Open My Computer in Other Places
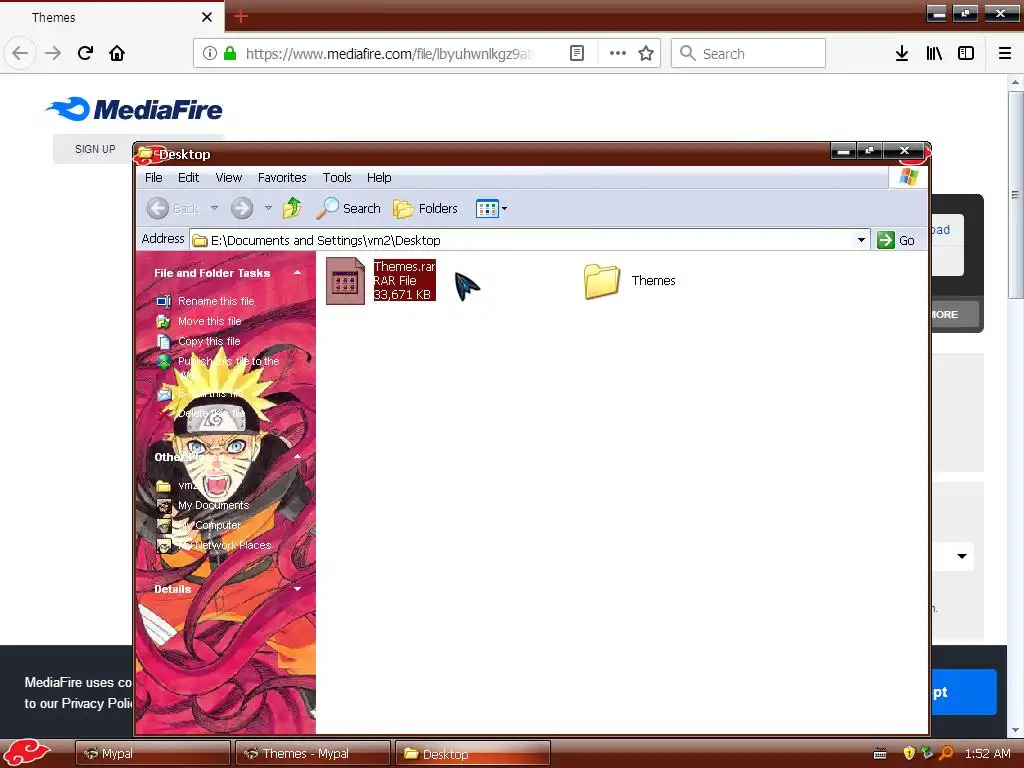 click(210, 525)
